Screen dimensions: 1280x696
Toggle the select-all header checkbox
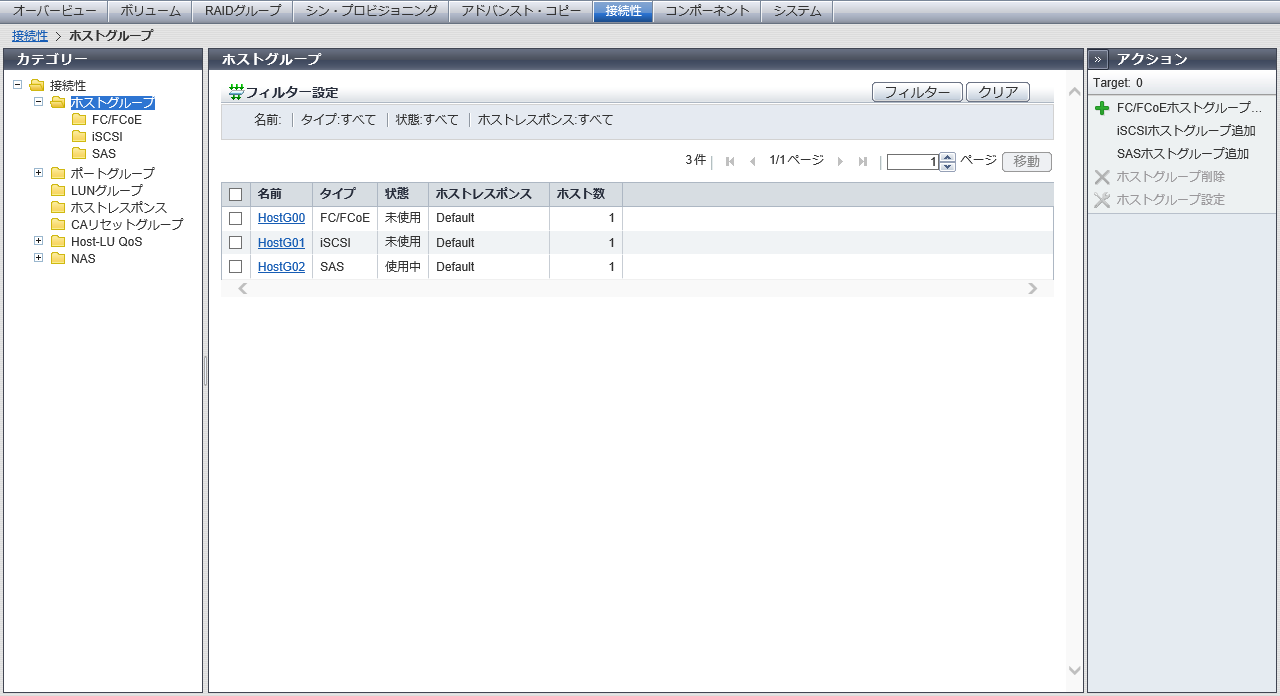coord(236,195)
